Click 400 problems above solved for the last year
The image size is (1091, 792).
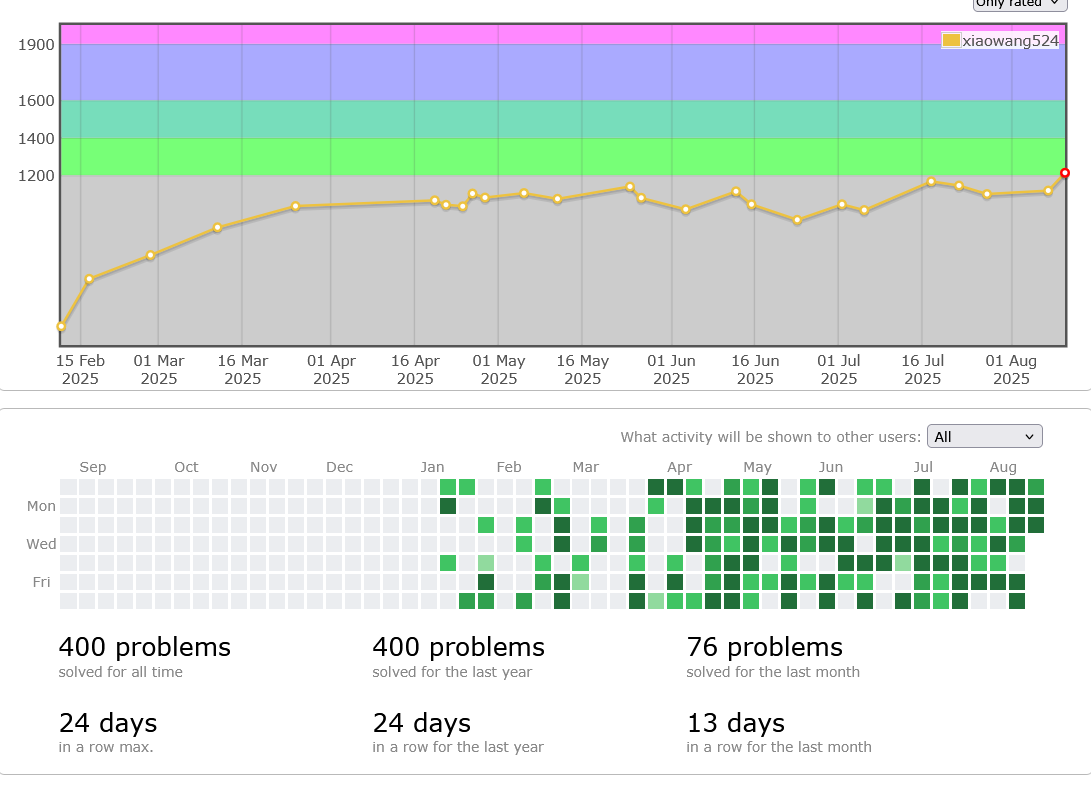click(x=459, y=647)
